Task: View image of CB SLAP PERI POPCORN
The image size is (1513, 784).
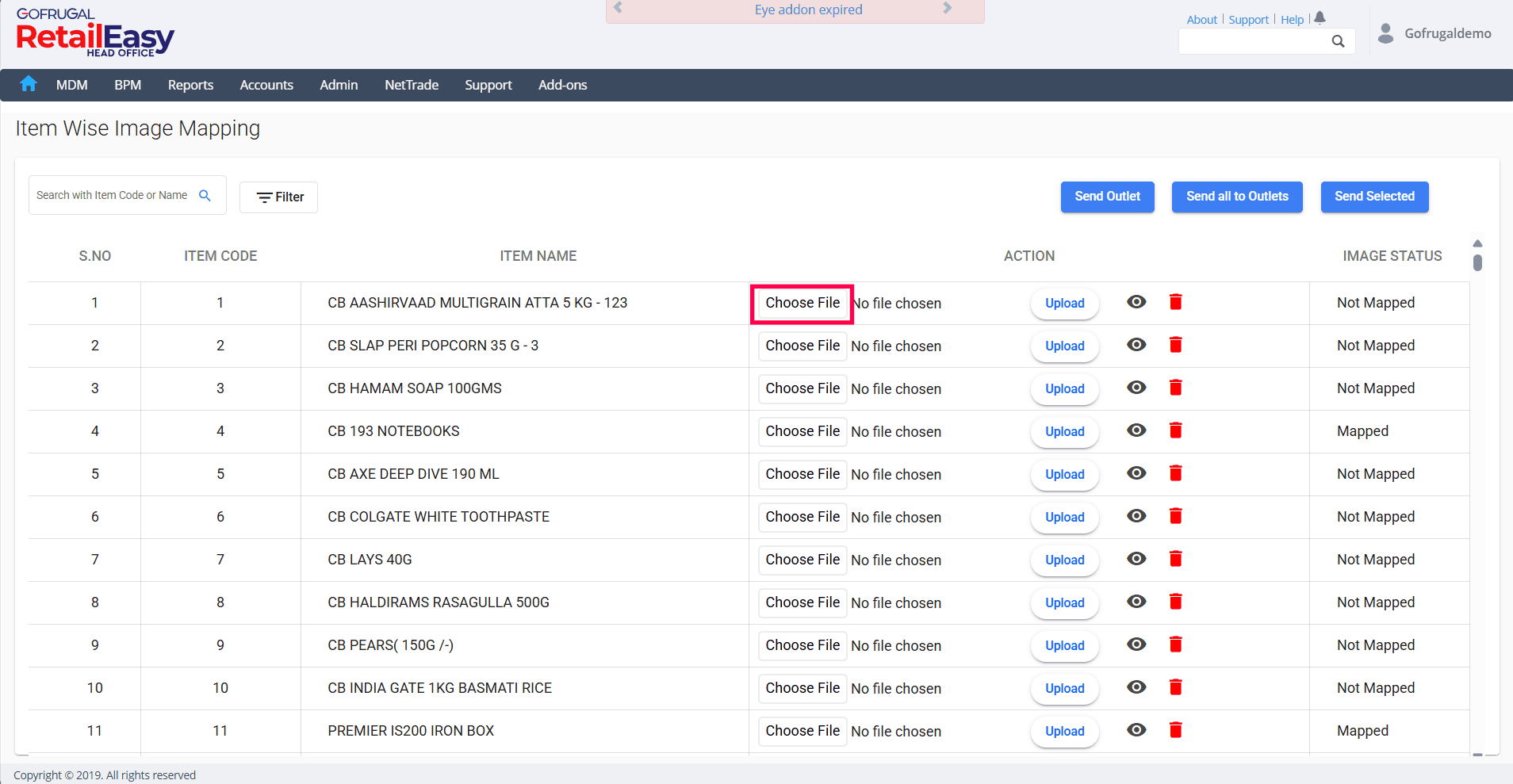Action: point(1136,345)
